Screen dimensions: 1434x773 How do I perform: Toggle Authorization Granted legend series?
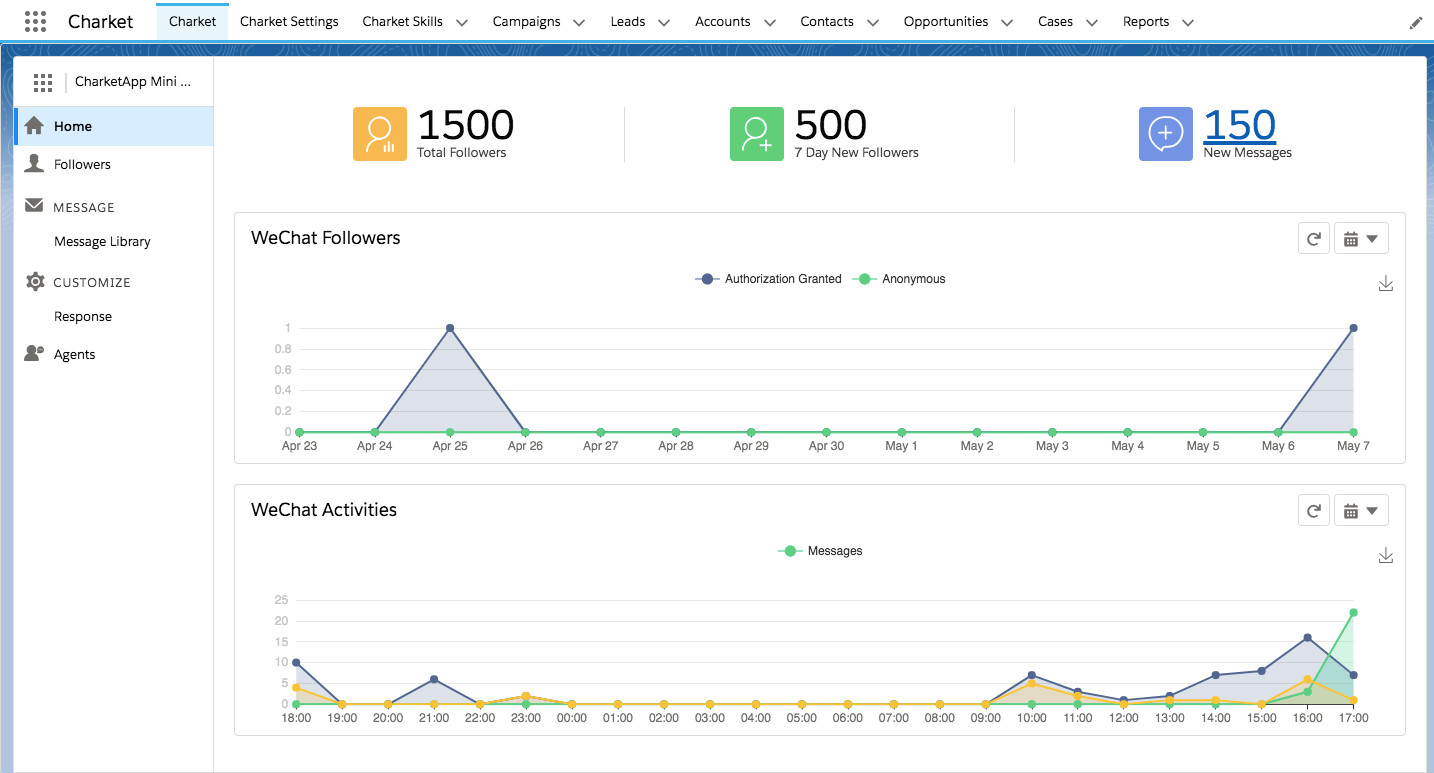pos(770,279)
